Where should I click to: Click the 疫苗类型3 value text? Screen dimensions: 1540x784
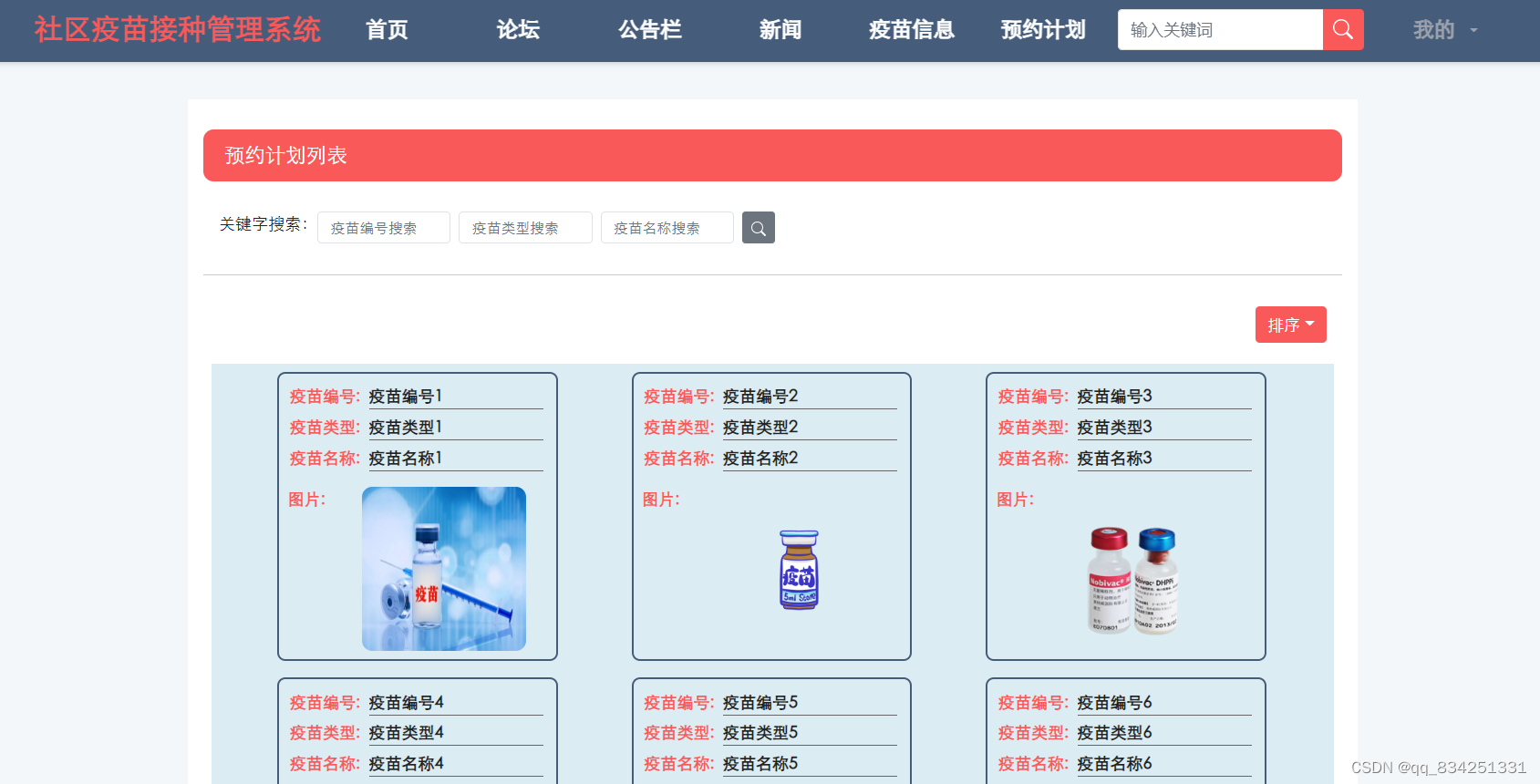click(1114, 428)
